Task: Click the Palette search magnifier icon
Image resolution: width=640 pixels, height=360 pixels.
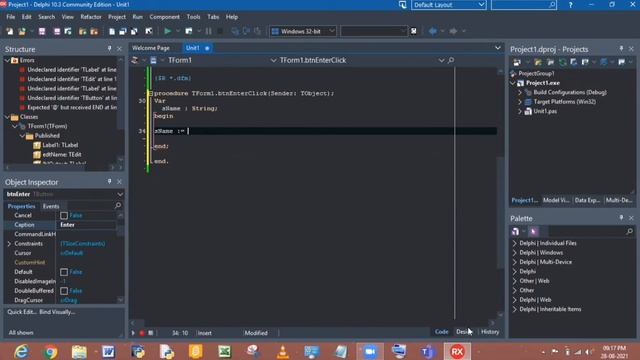Action: [629, 231]
